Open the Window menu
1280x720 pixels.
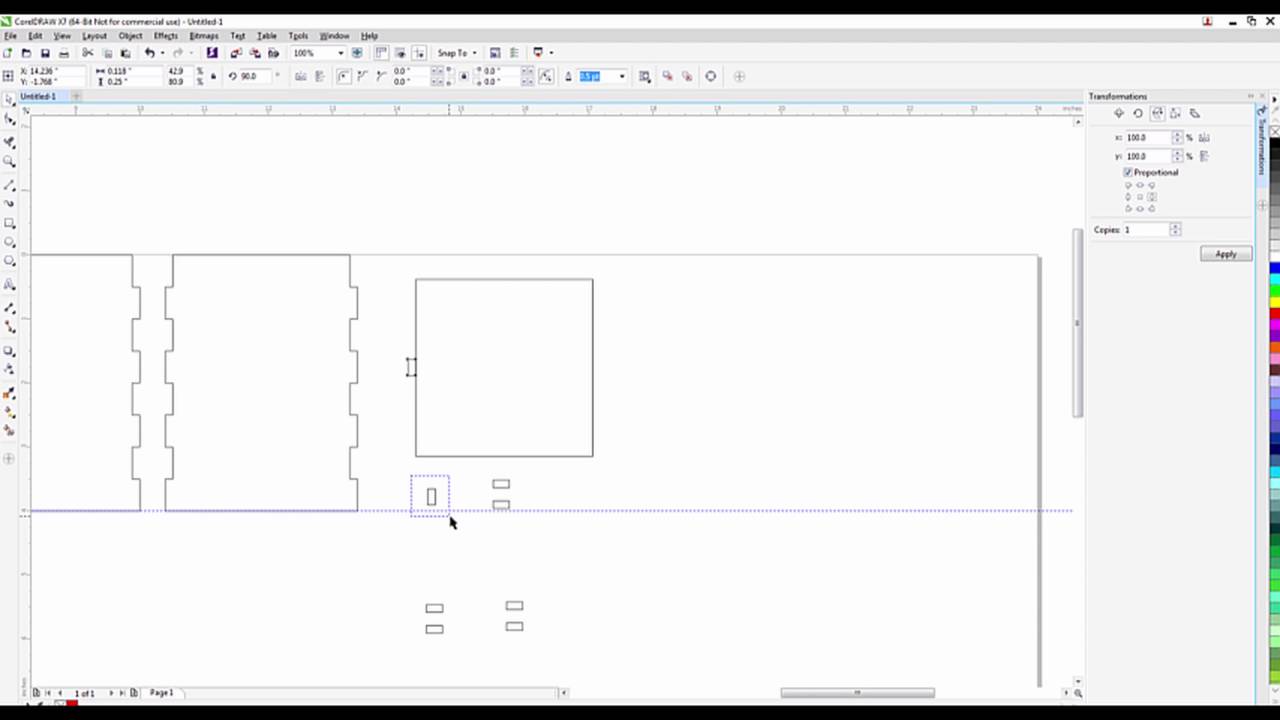tap(334, 36)
